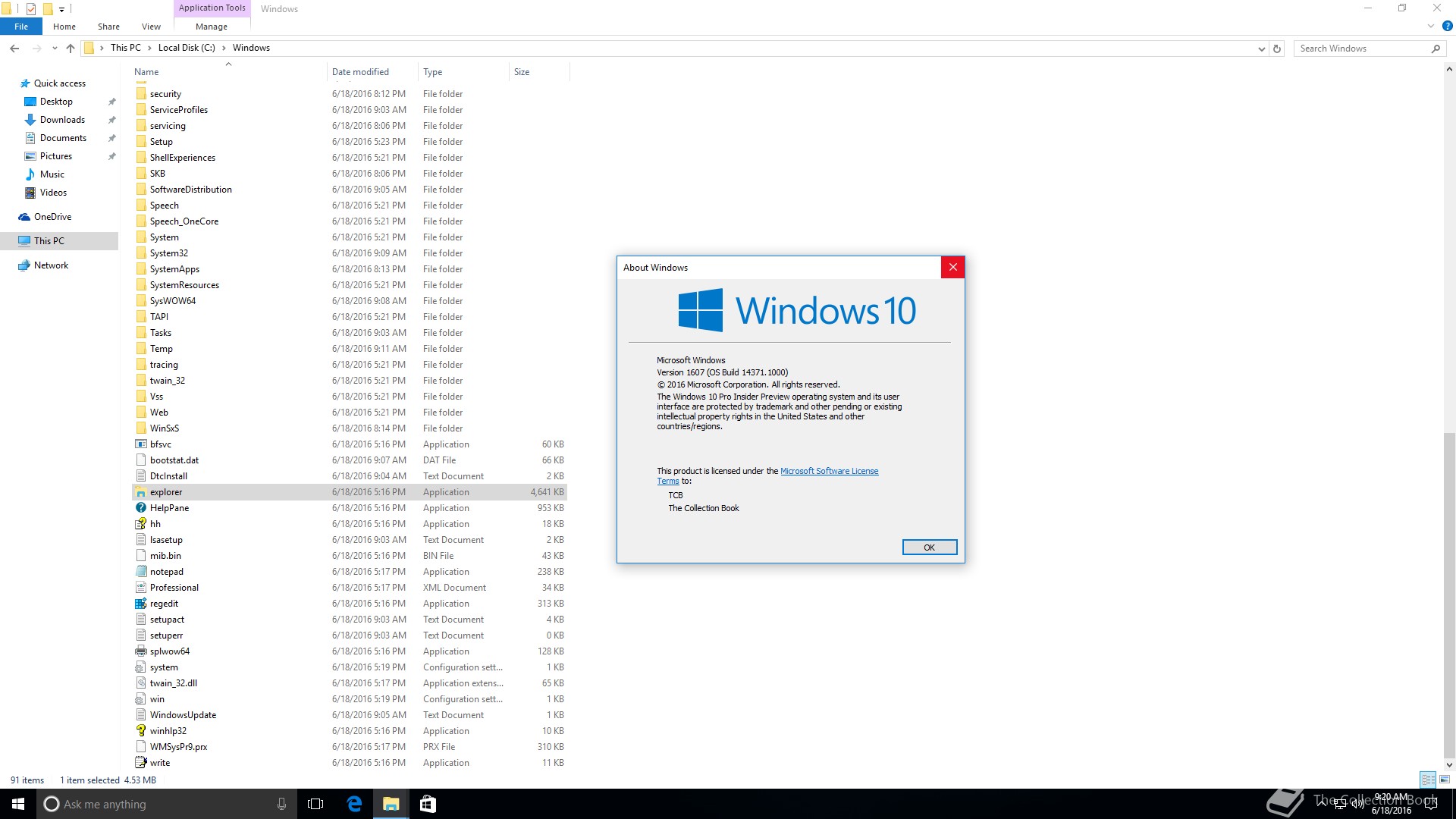
Task: Click the winhlp32 file icon
Action: tap(141, 731)
